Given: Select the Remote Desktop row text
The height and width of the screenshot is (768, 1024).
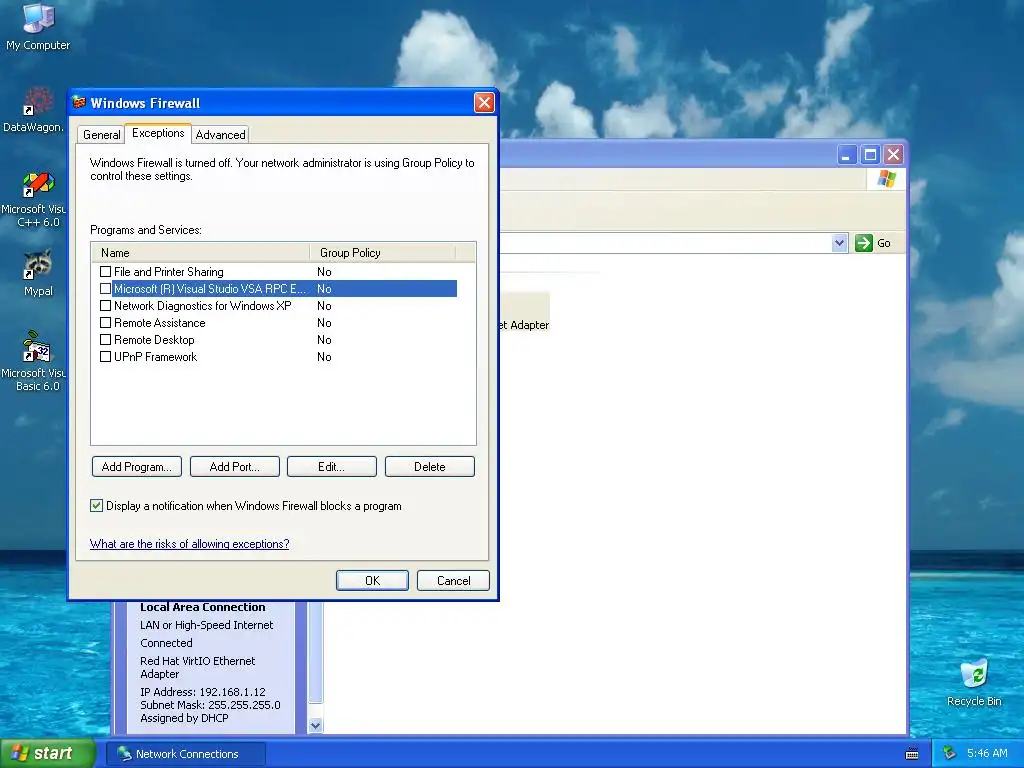Looking at the screenshot, I should click(x=154, y=340).
